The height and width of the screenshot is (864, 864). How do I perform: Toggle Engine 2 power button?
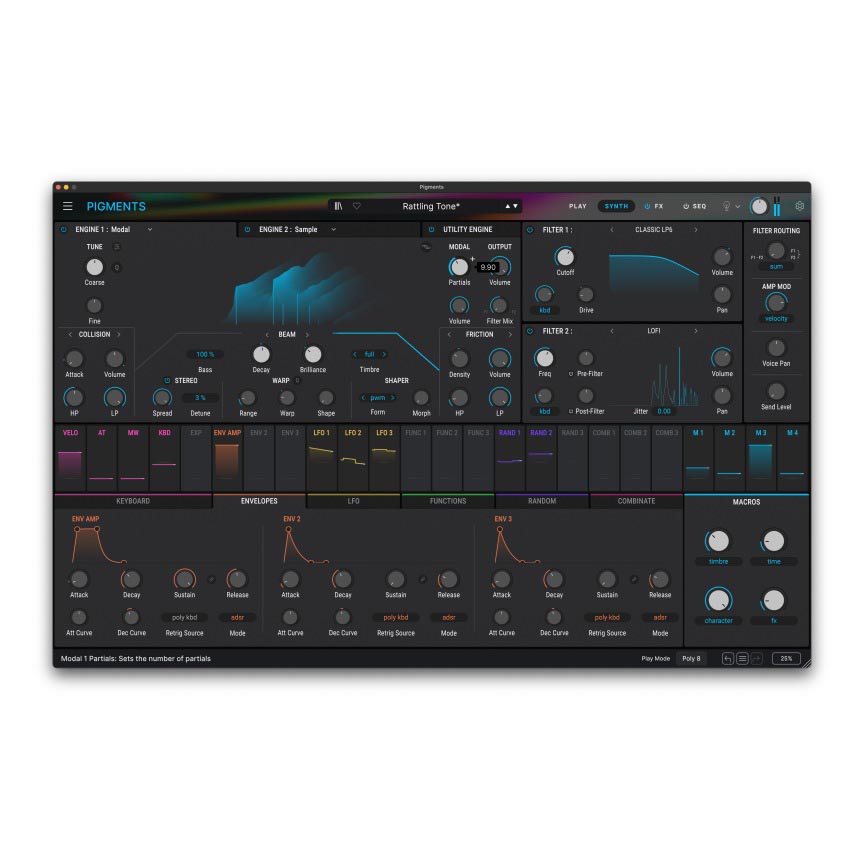pyautogui.click(x=247, y=229)
